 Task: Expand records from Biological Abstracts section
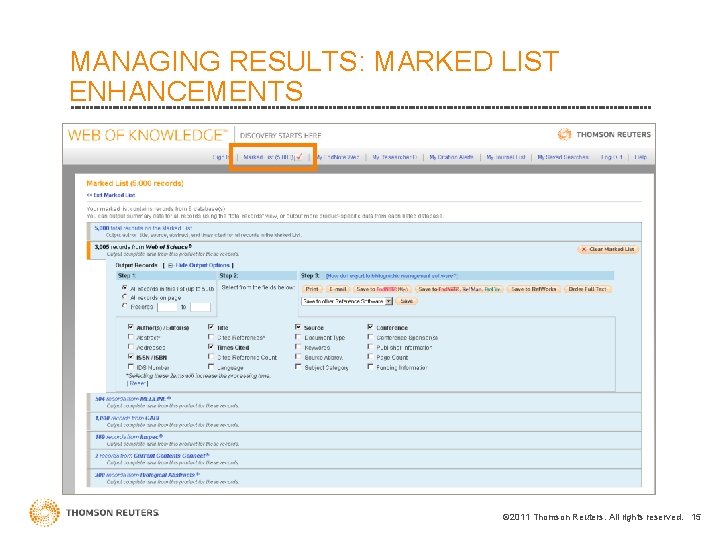click(x=147, y=475)
